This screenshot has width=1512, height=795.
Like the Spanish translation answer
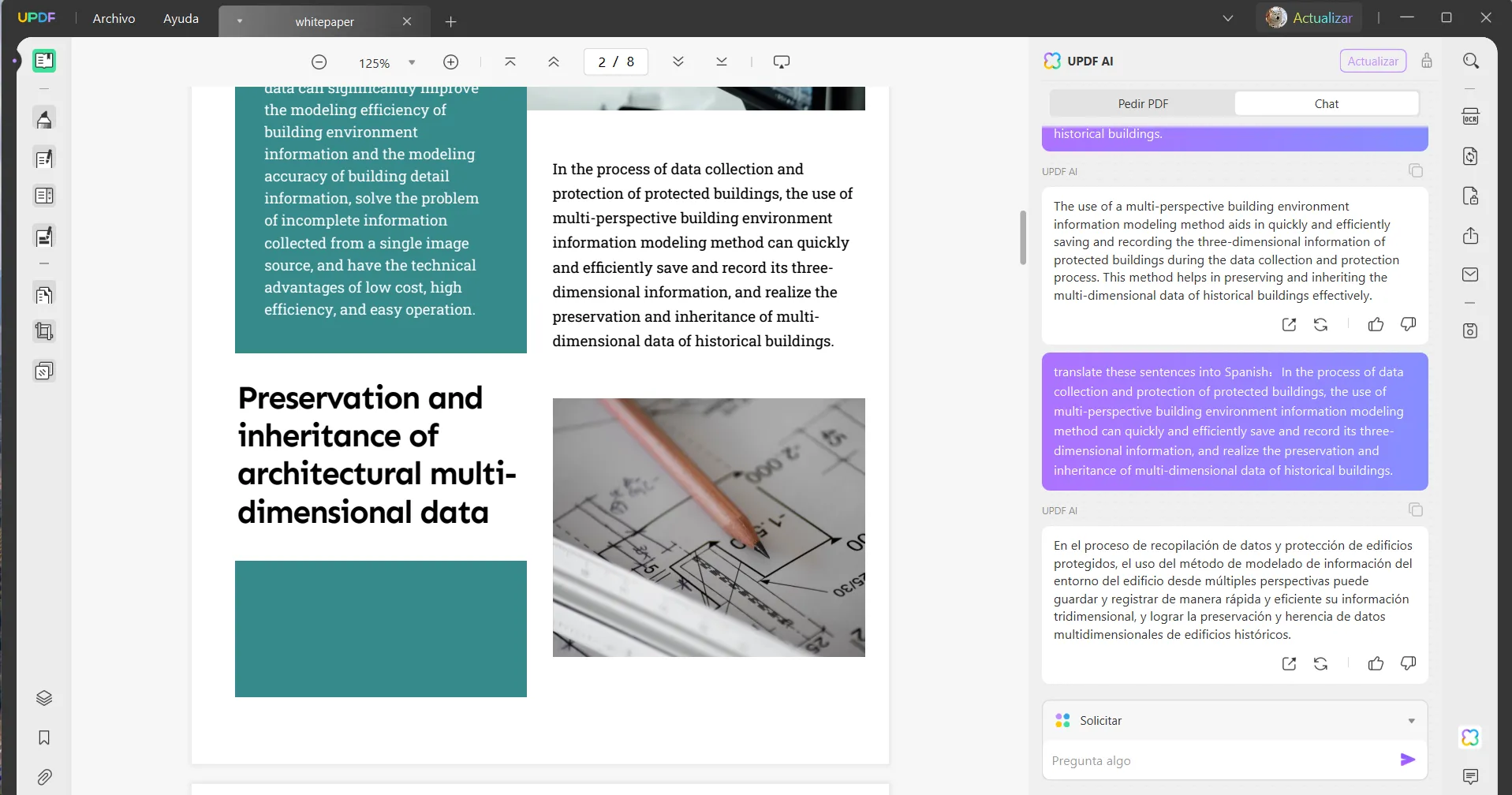tap(1376, 663)
